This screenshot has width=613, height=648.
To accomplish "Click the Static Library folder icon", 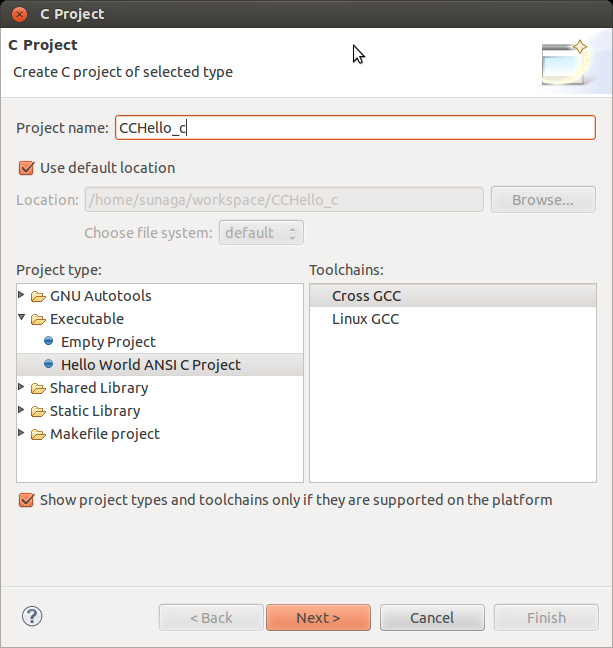I will 38,412.
